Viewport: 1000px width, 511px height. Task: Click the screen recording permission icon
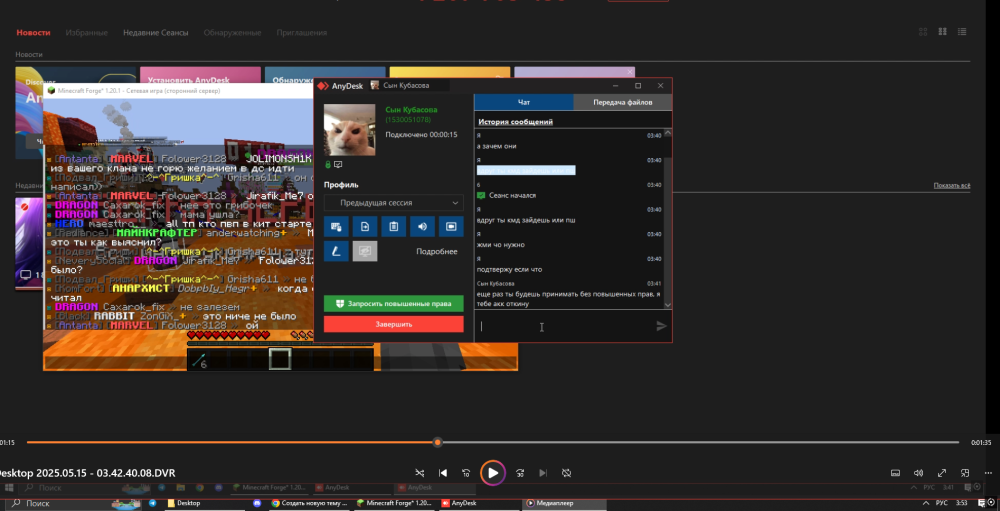tap(452, 226)
